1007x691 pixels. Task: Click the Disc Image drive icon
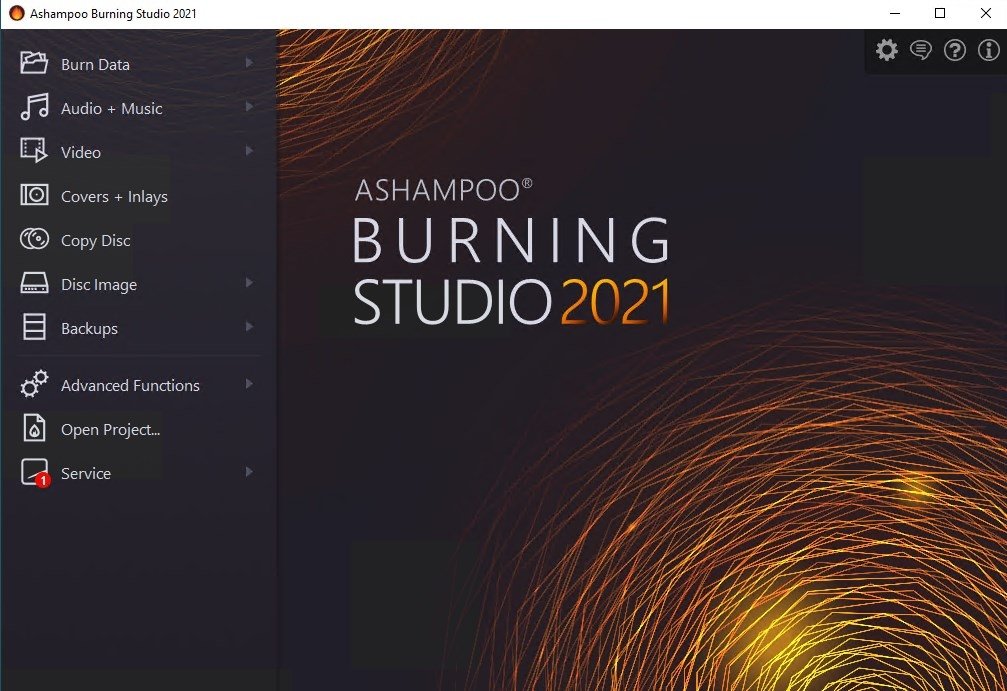(34, 283)
